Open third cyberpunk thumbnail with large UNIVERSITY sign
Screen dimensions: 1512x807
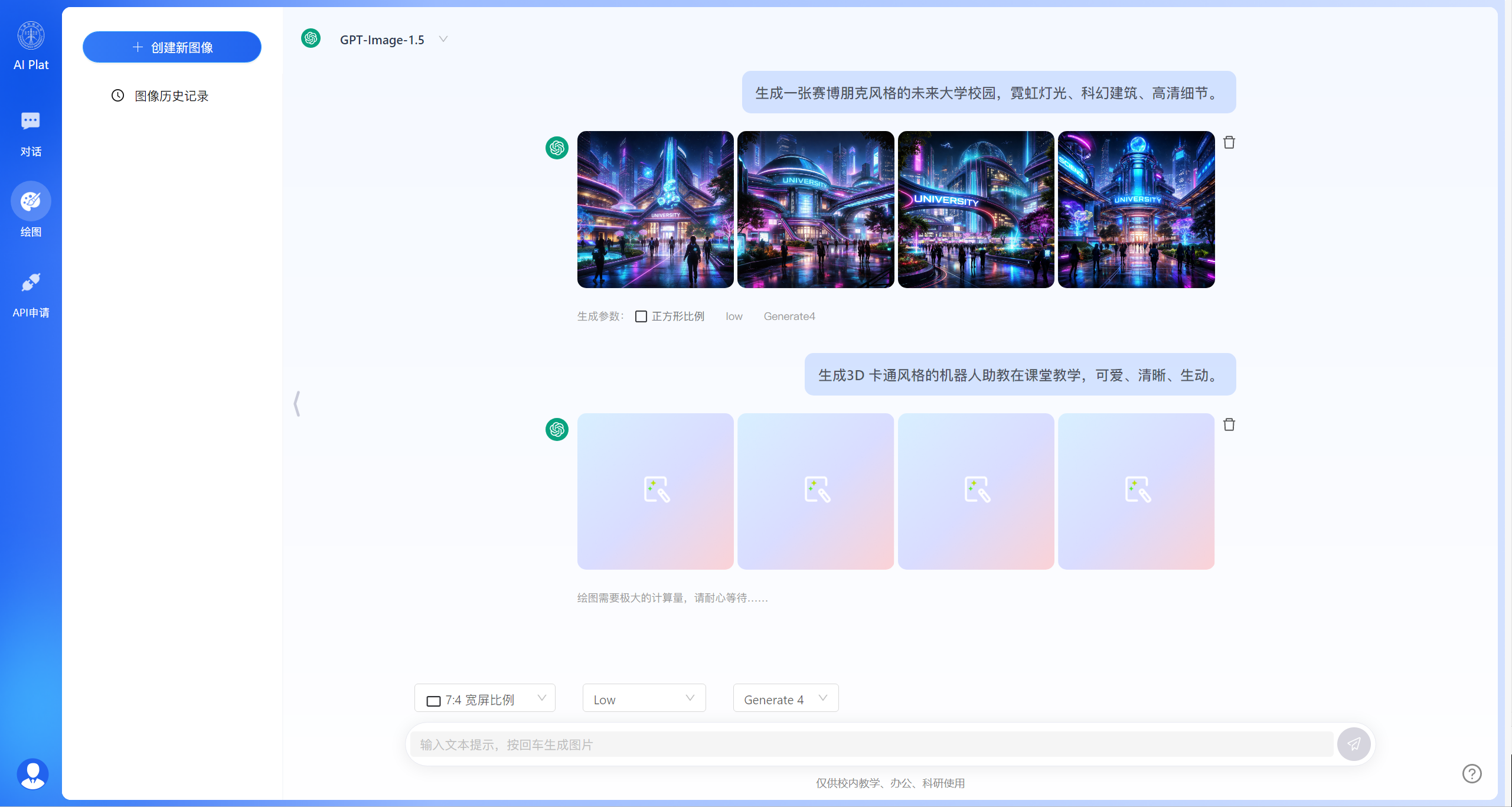976,210
